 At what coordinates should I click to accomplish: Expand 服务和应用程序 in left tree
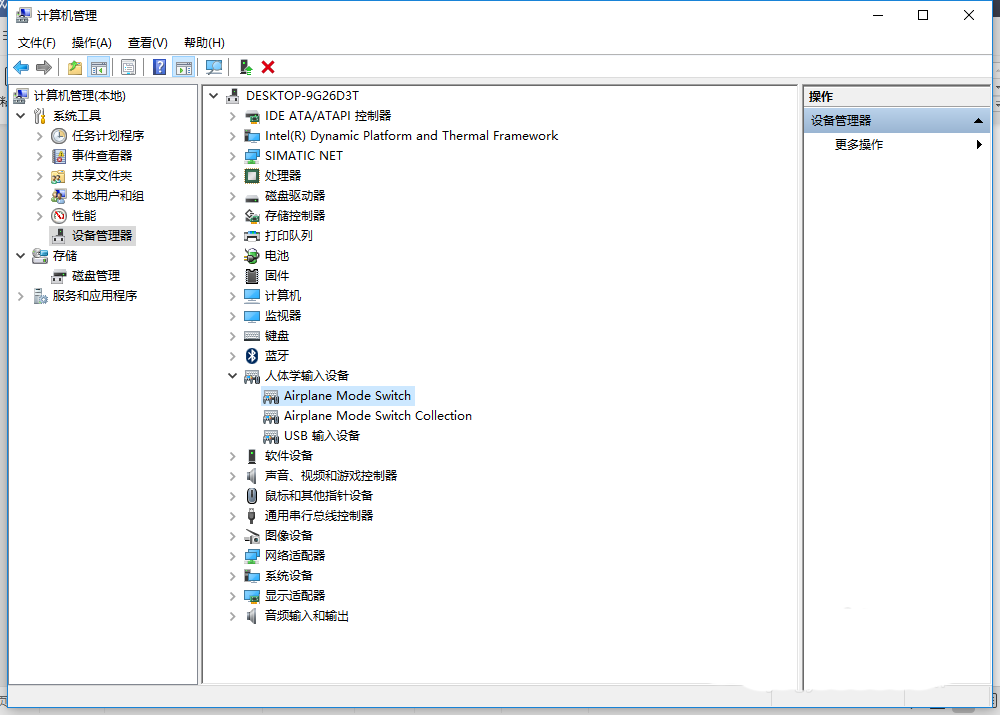pos(20,296)
